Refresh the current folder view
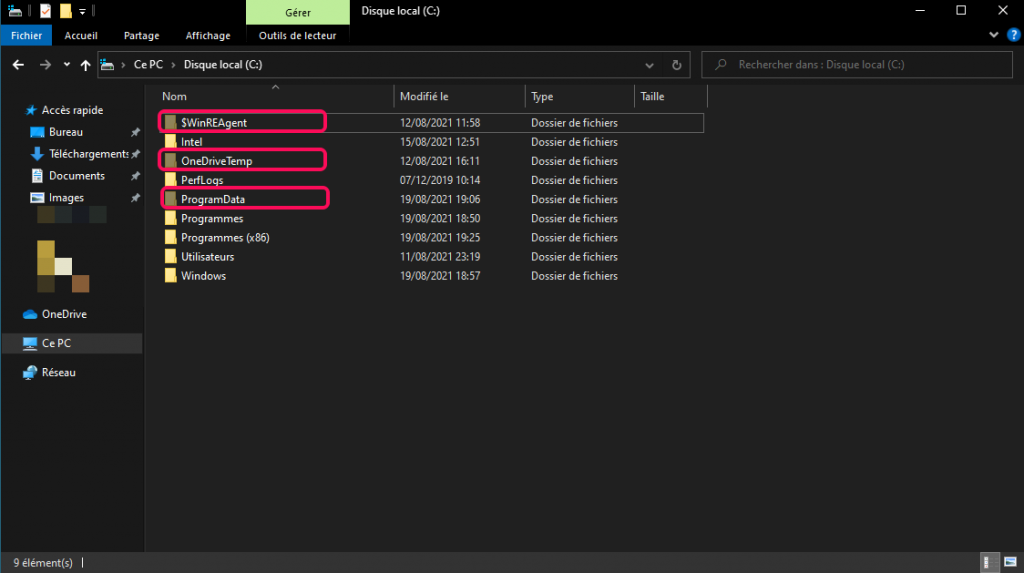The width and height of the screenshot is (1024, 573). tap(677, 65)
